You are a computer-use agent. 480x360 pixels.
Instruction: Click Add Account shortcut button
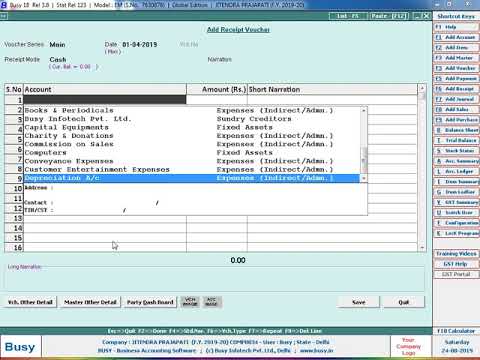(x=456, y=37)
